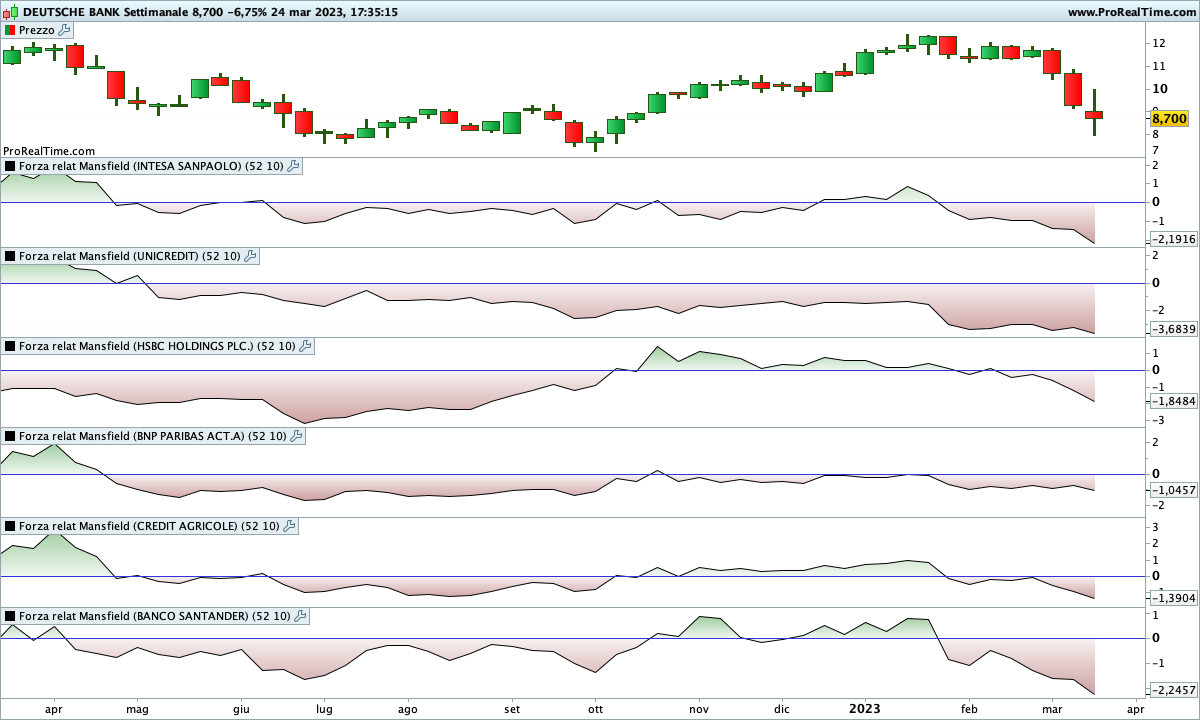Open wrench settings for UNICREDIT indicator

tap(250, 256)
